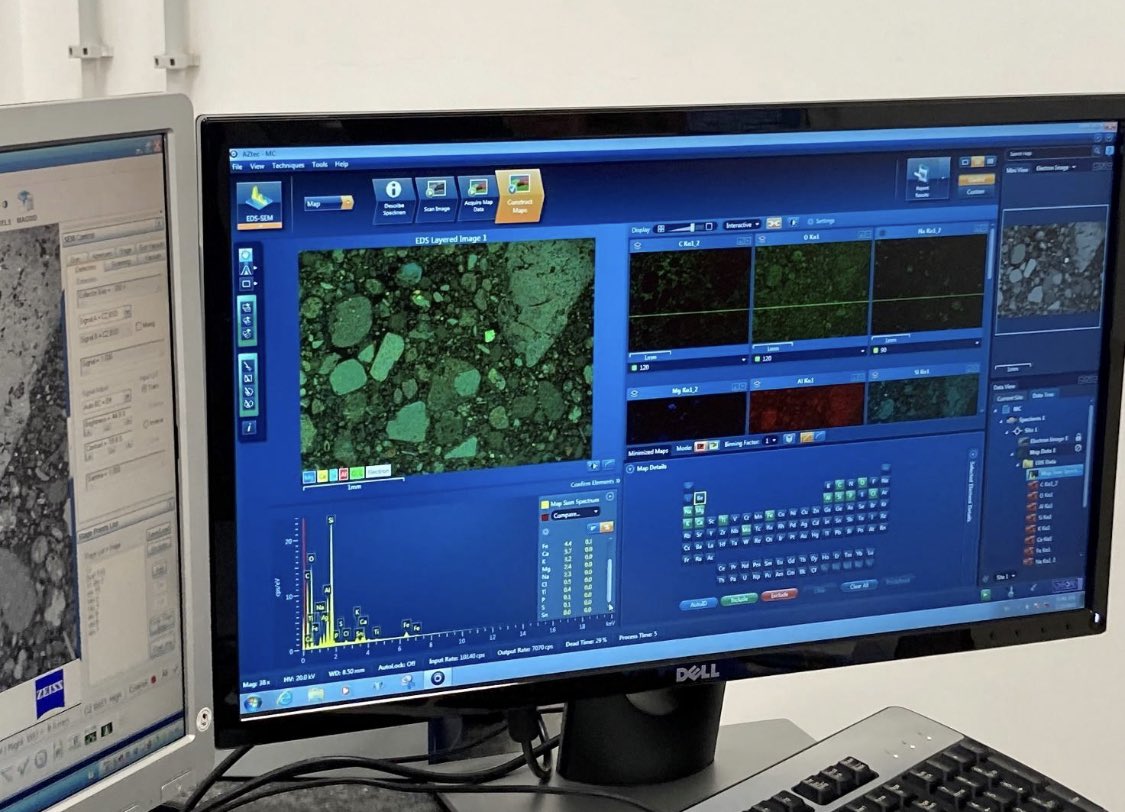
Task: Open the View menu
Action: 256,166
